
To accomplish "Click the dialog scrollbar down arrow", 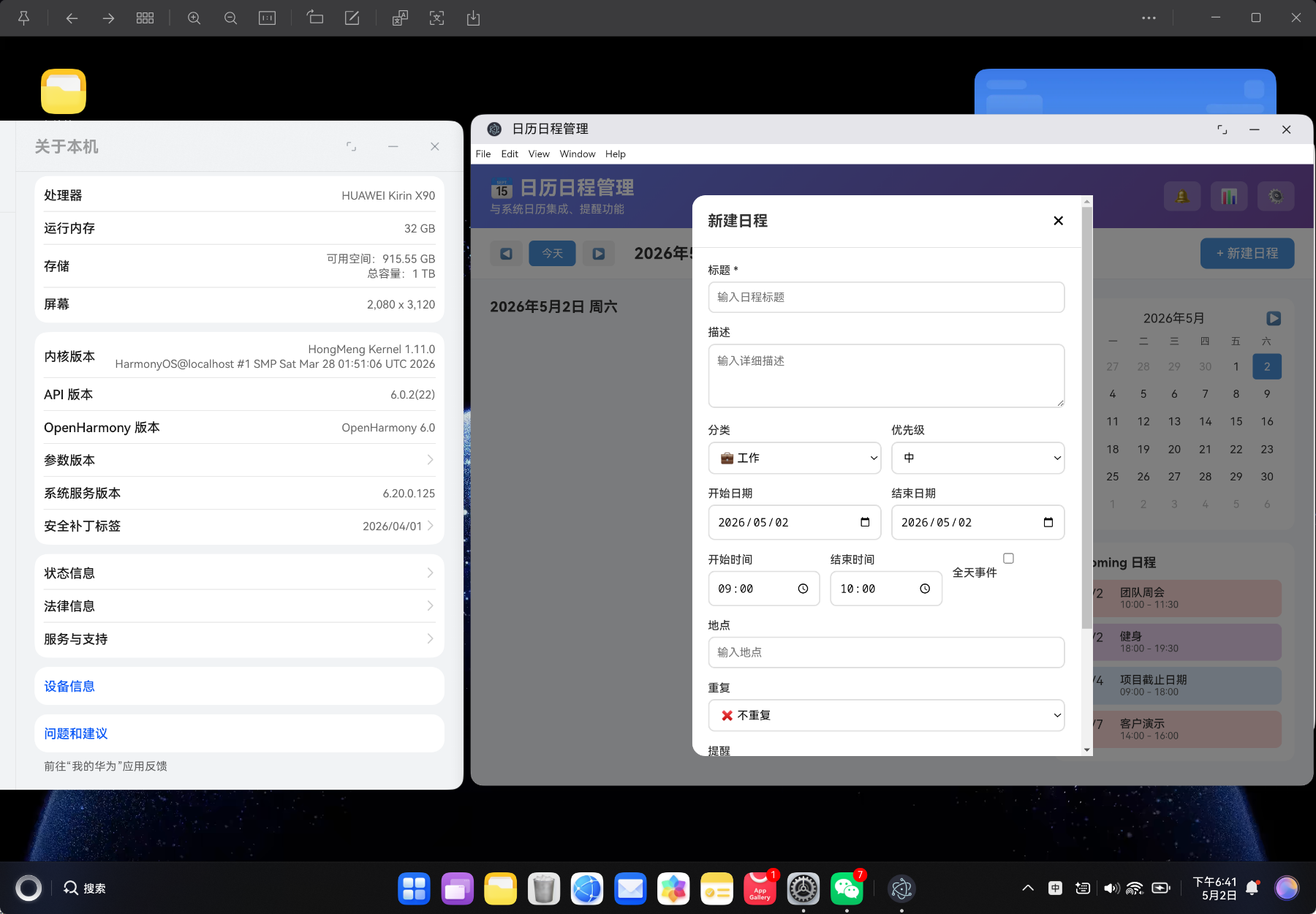I will [1087, 749].
